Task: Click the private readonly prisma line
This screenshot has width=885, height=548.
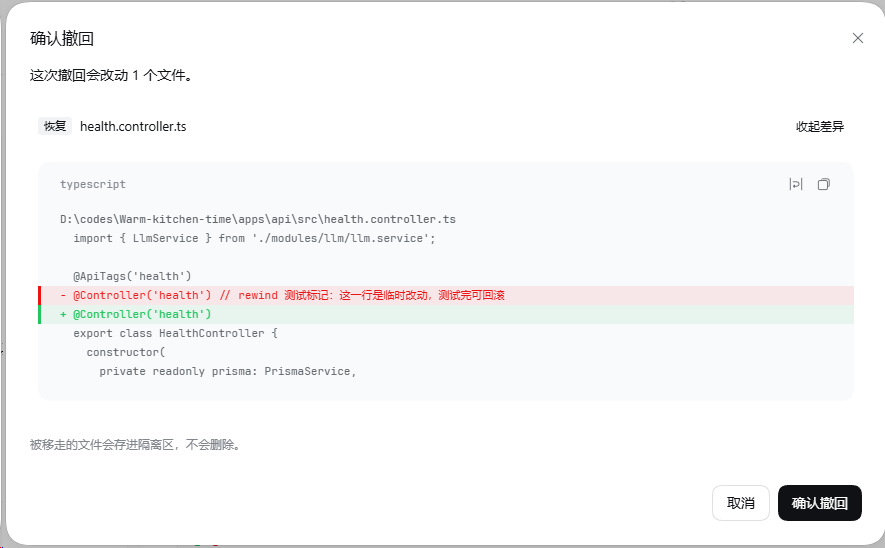Action: pos(227,371)
